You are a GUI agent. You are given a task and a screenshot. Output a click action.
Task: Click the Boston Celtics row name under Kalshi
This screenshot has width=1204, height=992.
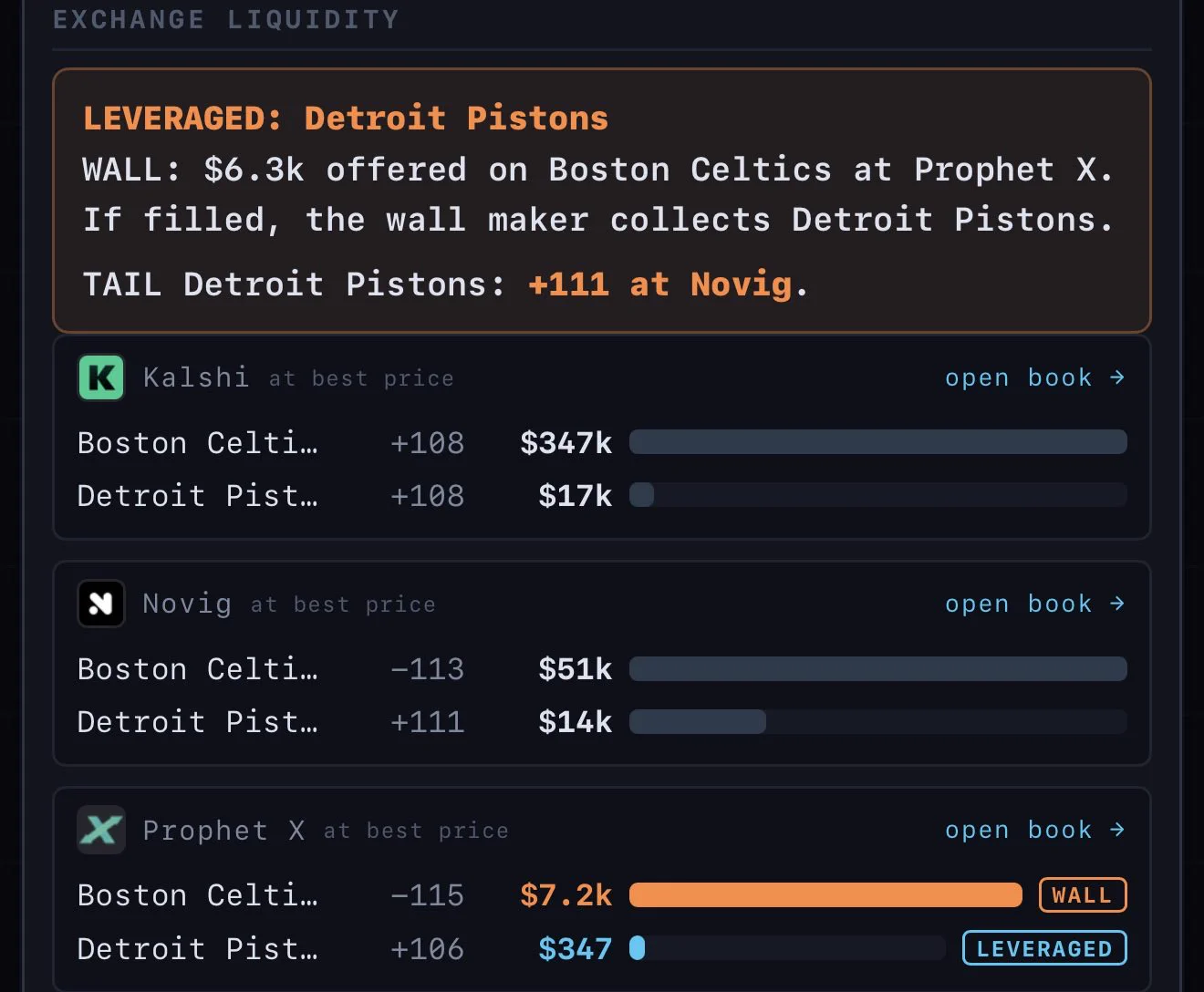coord(198,443)
